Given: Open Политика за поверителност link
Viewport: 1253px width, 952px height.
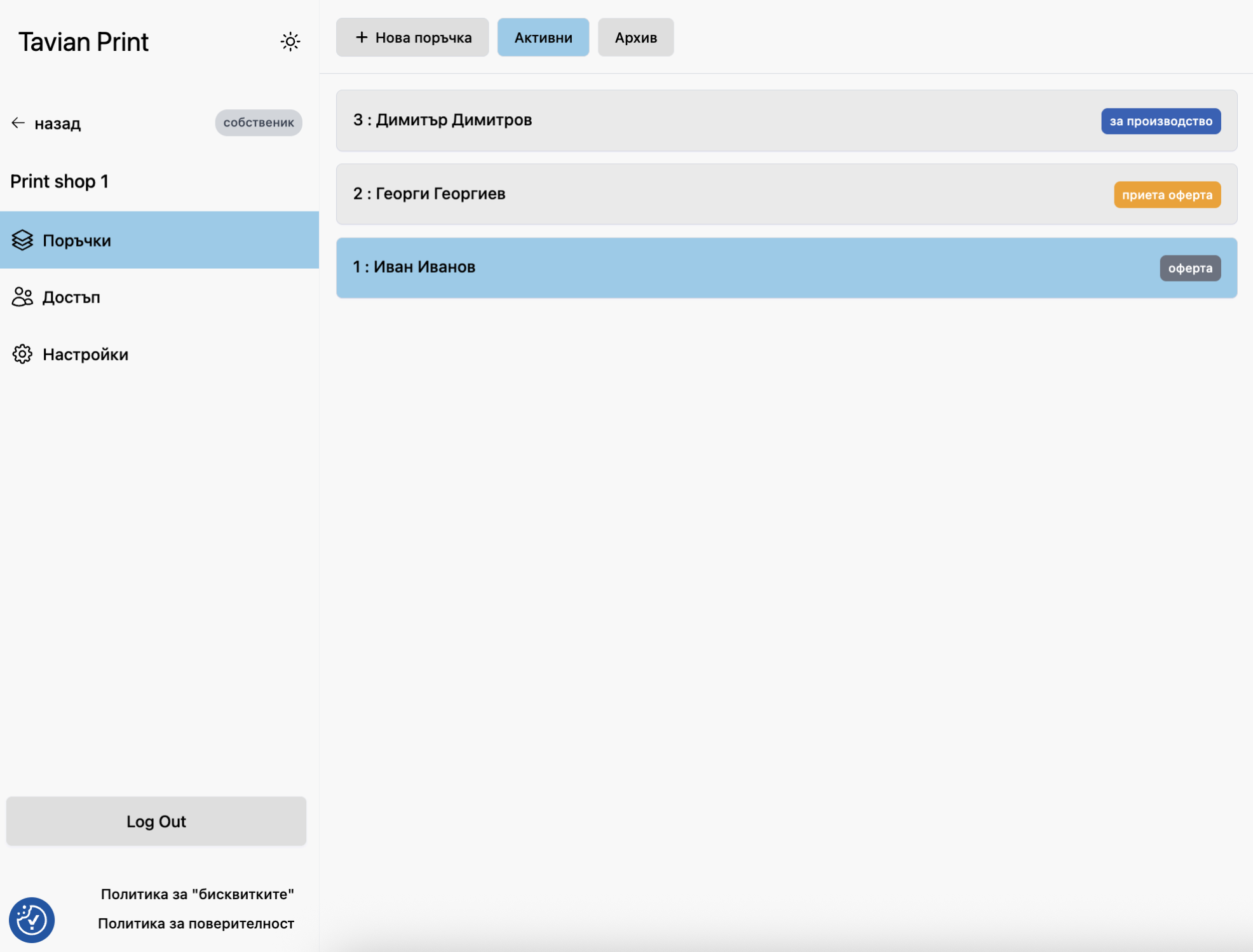Looking at the screenshot, I should (x=196, y=923).
